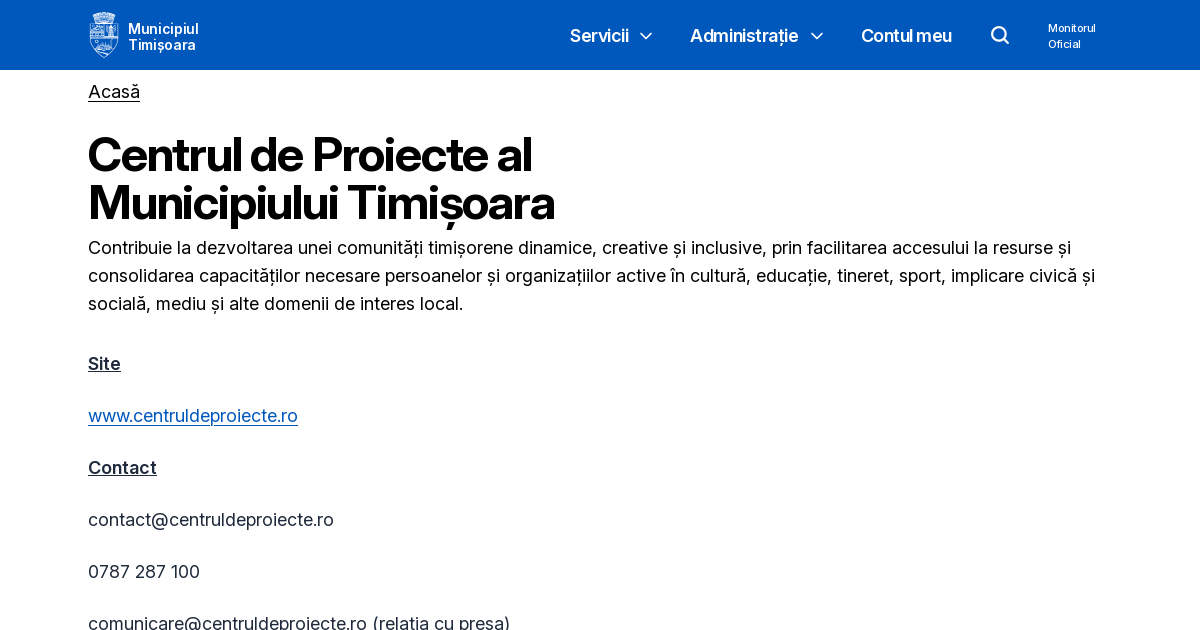Image resolution: width=1200 pixels, height=630 pixels.
Task: Follow the www.centruldeproiecte.ro link
Action: click(x=193, y=415)
